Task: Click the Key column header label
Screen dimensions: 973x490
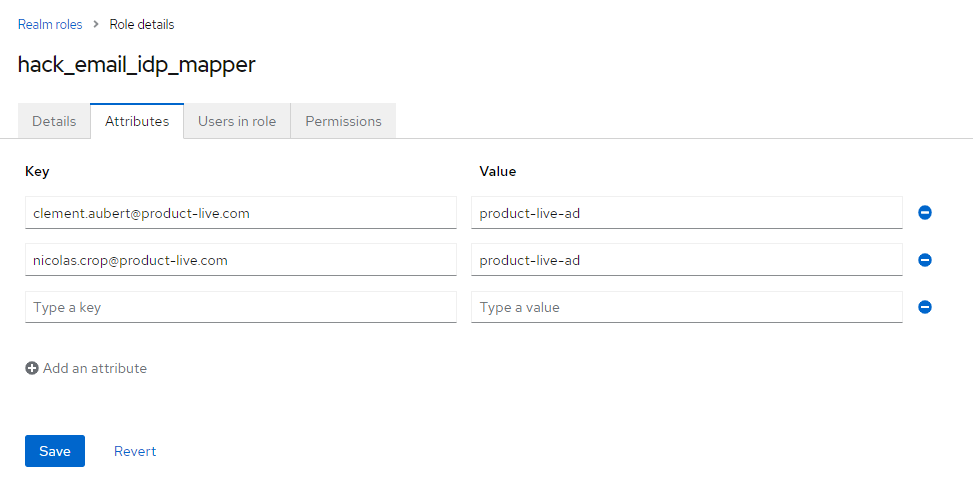Action: [x=37, y=171]
